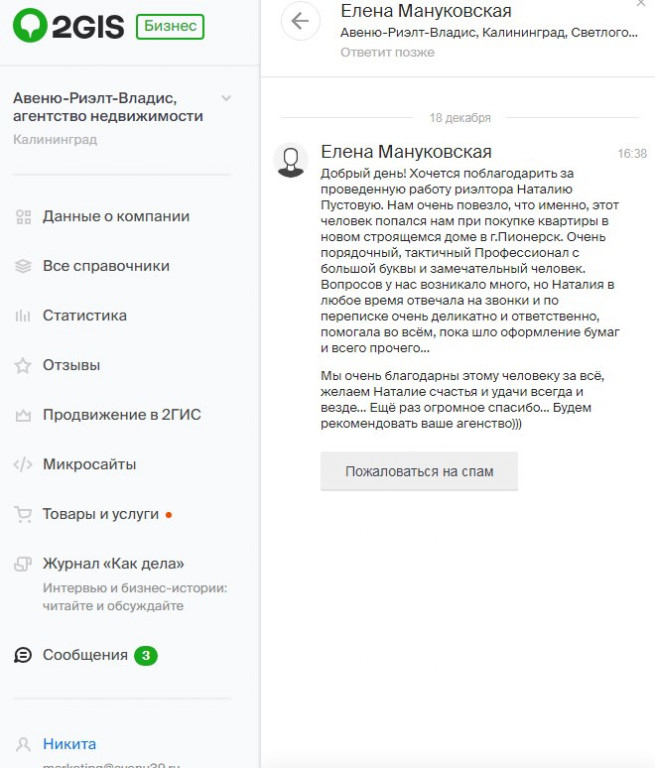Open Продвижение в 2ГИС section
The width and height of the screenshot is (655, 768).
pyautogui.click(x=122, y=415)
